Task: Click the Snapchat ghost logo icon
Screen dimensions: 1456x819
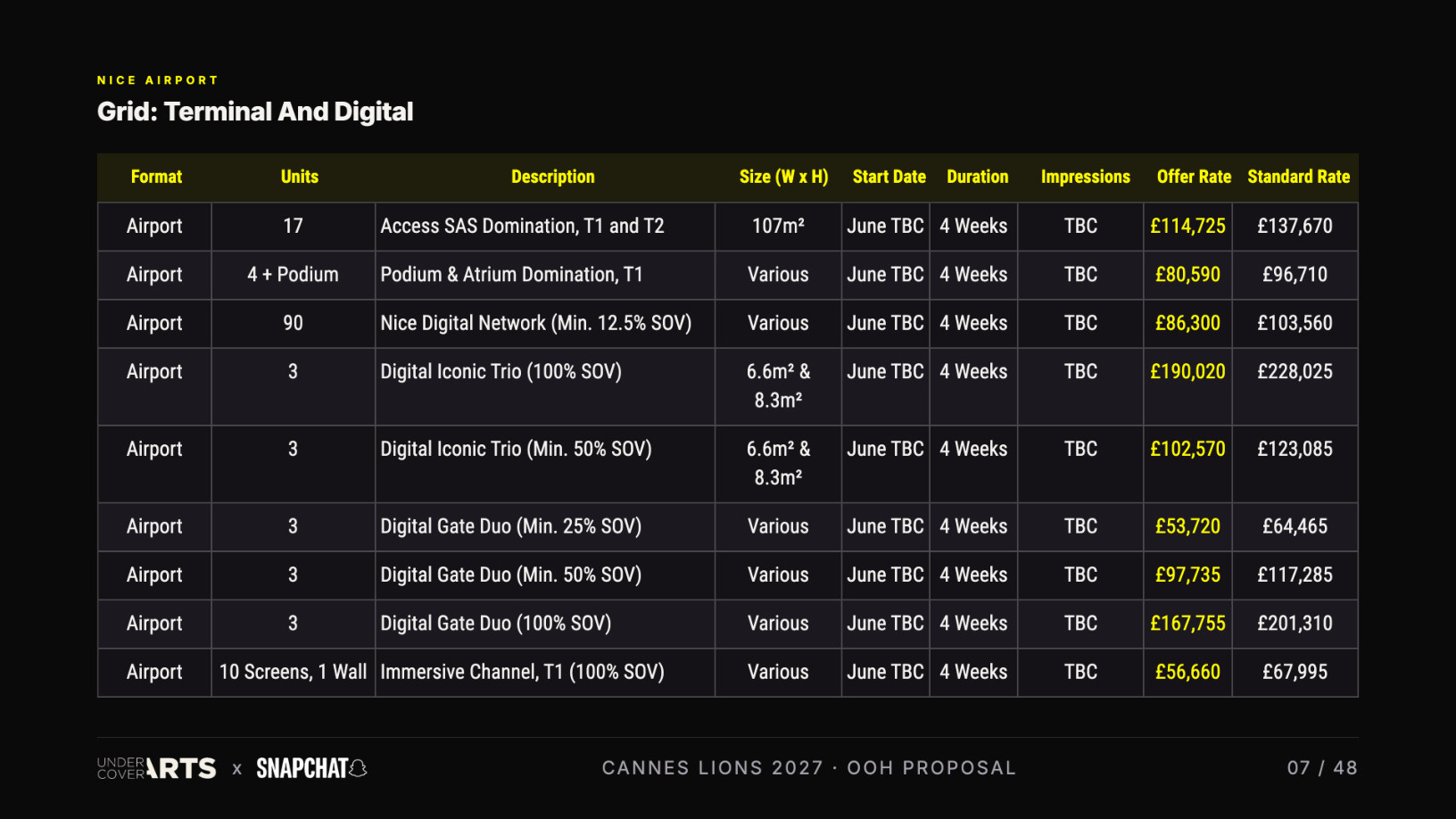Action: click(x=358, y=768)
